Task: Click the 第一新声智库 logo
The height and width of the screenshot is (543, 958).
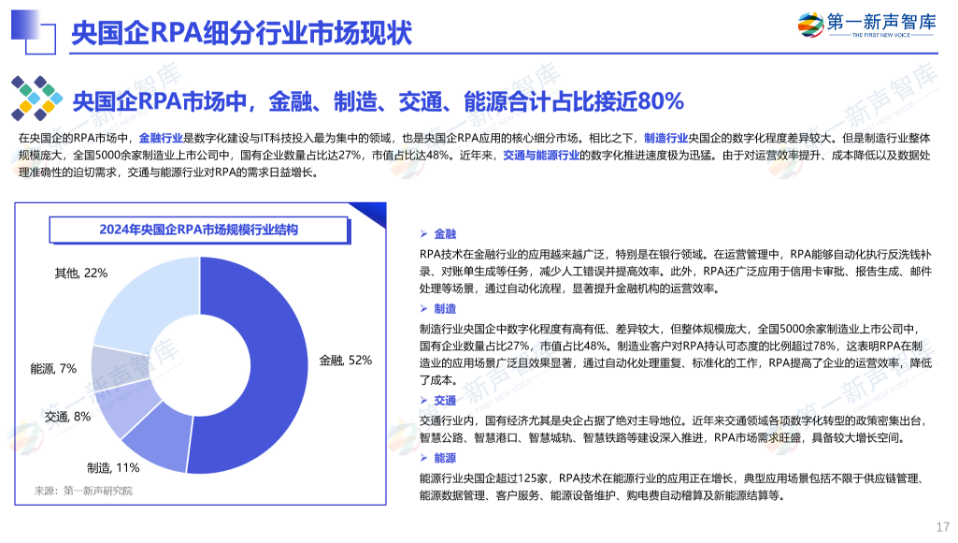Action: pyautogui.click(x=866, y=24)
